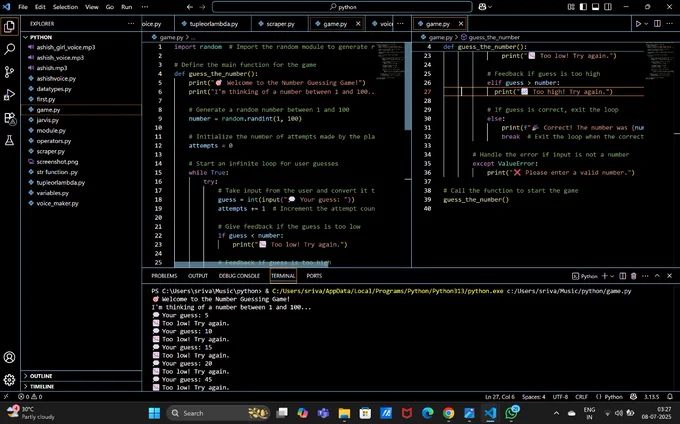Click the UTF-8 encoding indicator
The height and width of the screenshot is (424, 680).
pyautogui.click(x=560, y=396)
